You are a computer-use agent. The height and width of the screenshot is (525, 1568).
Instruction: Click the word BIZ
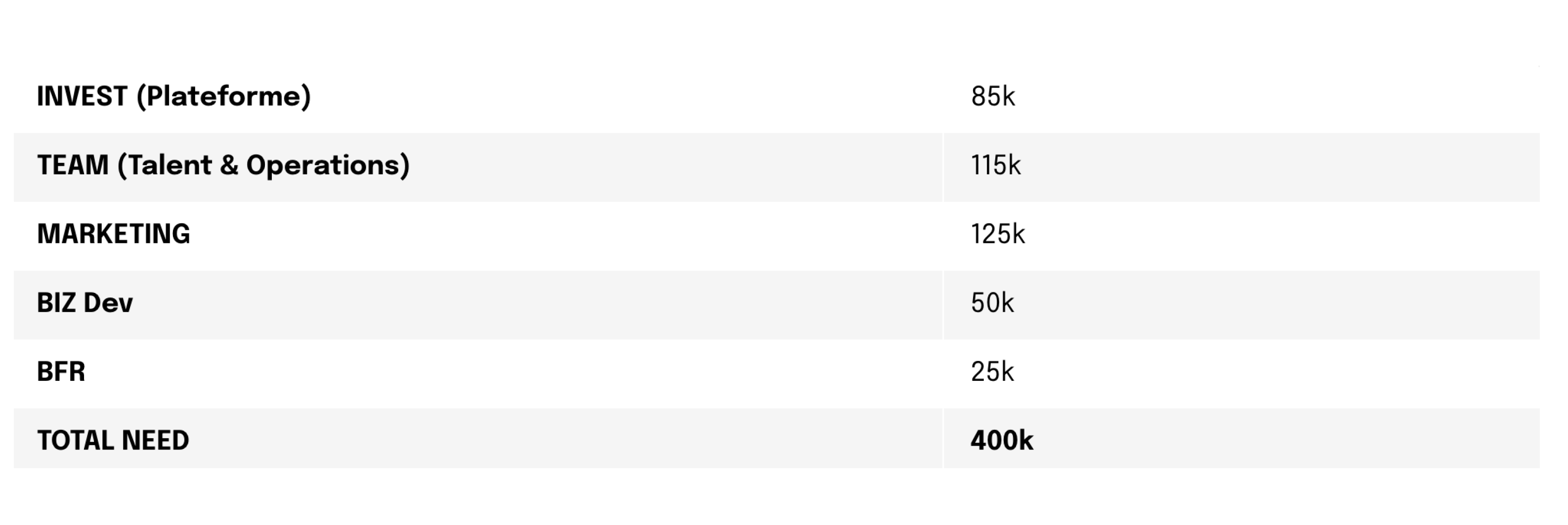pyautogui.click(x=57, y=303)
